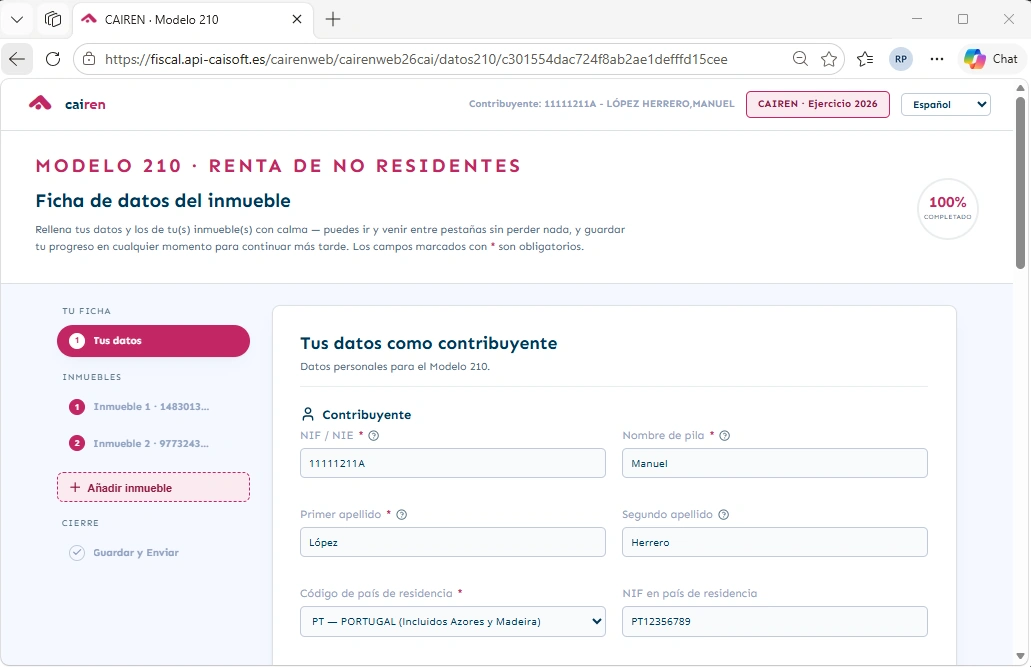The height and width of the screenshot is (667, 1031).
Task: Click the Nombre de pila field
Action: click(x=775, y=463)
